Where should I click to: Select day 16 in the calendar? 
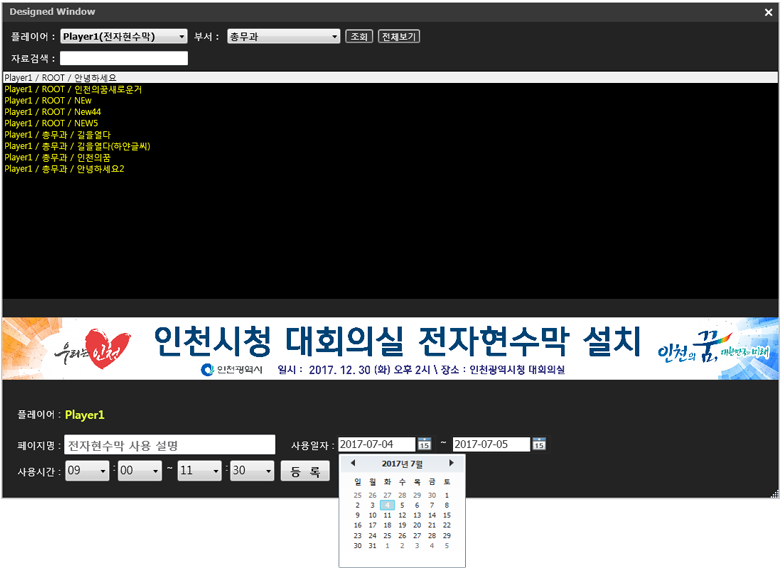(358, 525)
